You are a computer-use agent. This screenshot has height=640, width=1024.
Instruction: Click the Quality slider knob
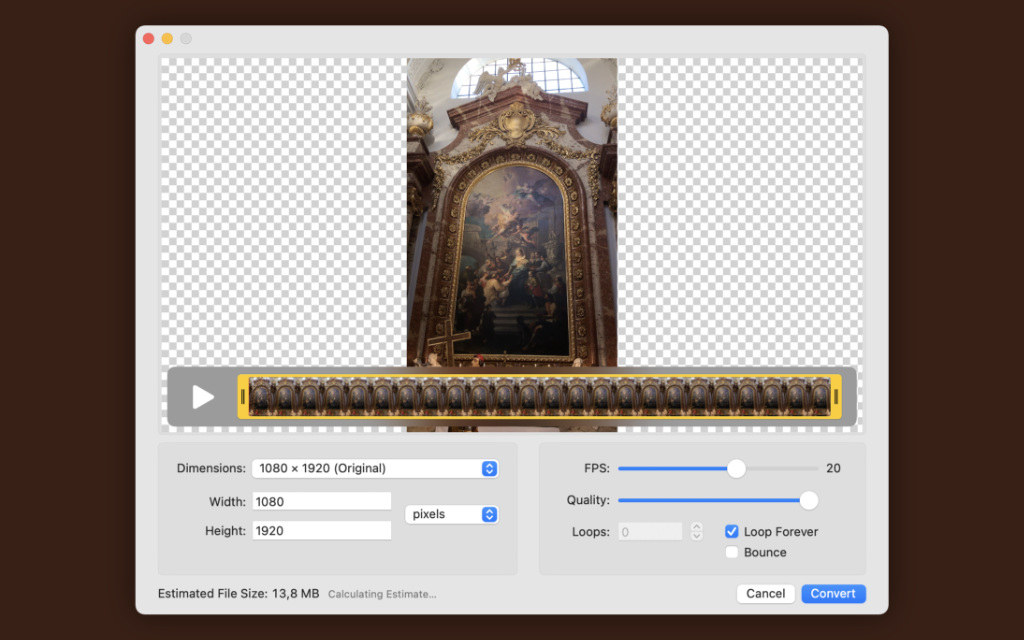tap(808, 500)
